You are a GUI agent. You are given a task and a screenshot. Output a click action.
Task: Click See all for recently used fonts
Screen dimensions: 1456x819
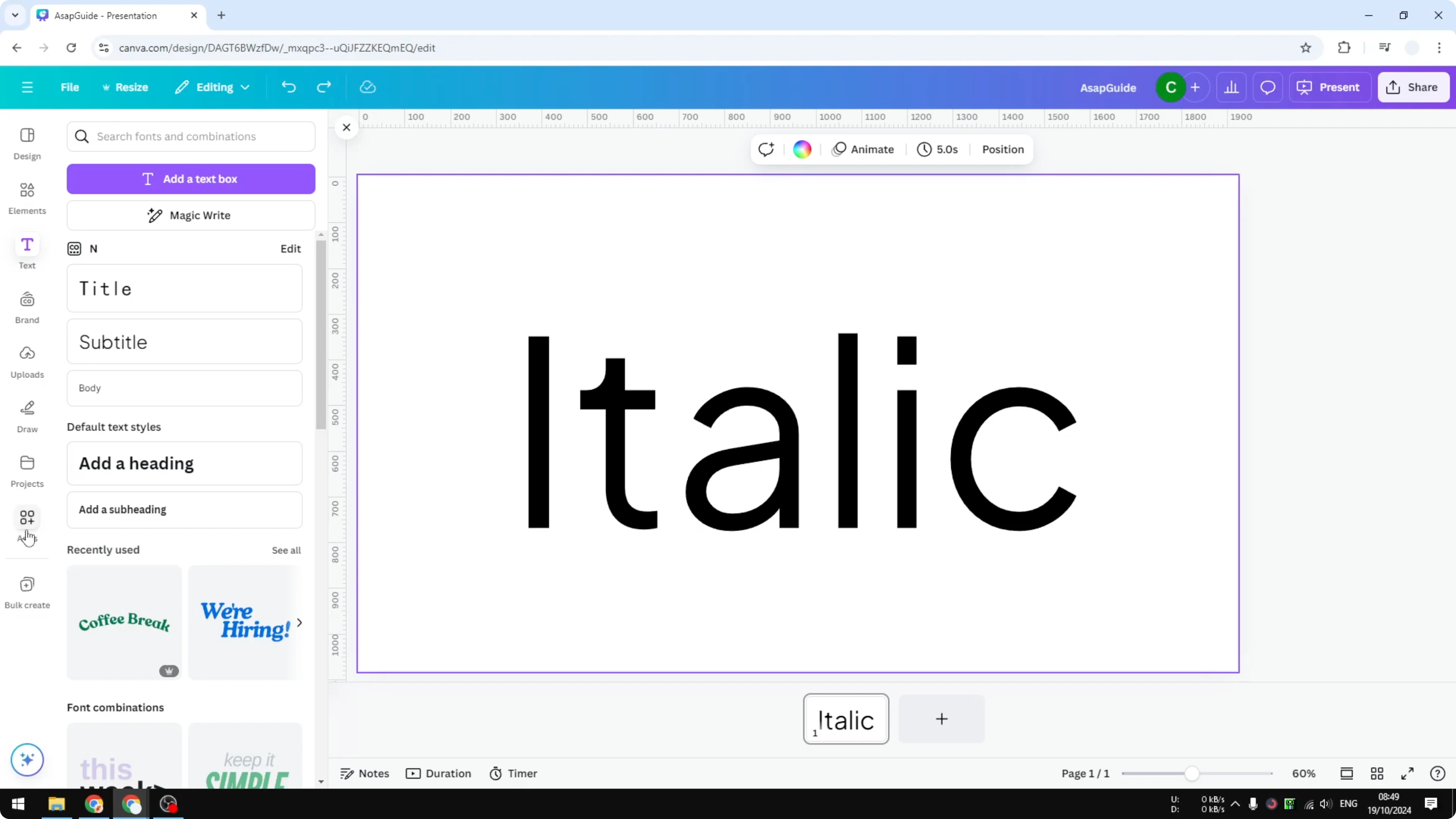coord(286,550)
